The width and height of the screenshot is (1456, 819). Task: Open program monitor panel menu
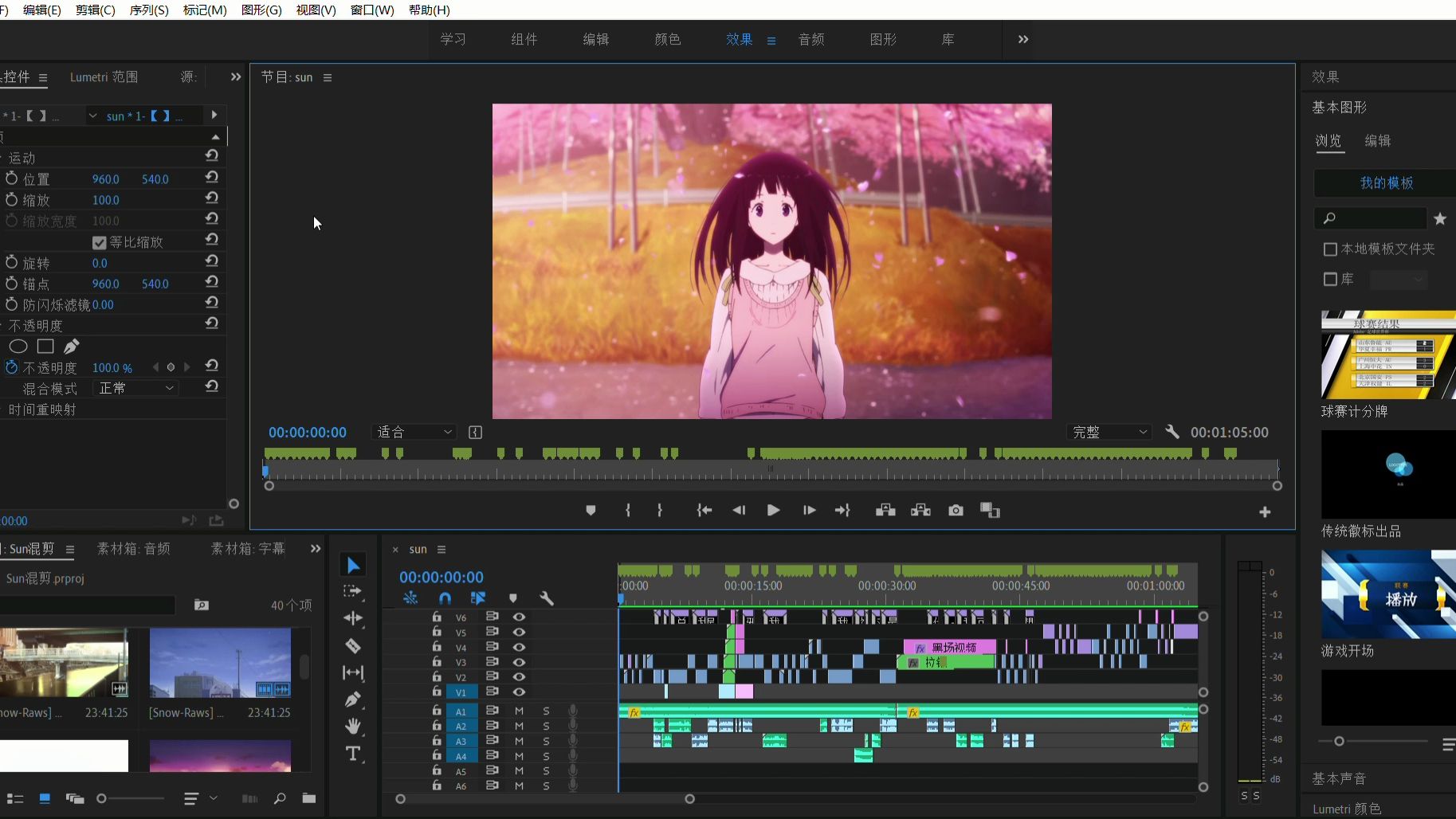point(328,77)
